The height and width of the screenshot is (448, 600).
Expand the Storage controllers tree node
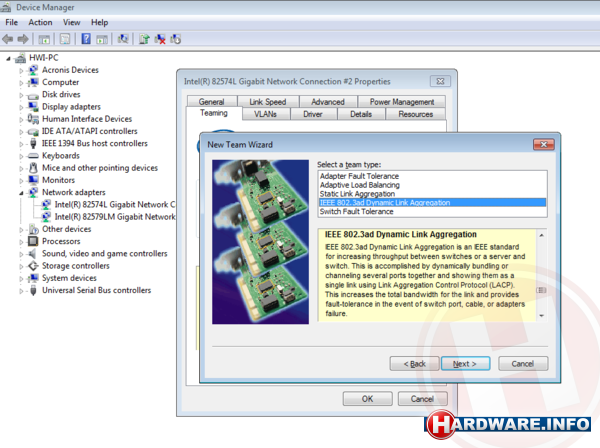click(21, 266)
